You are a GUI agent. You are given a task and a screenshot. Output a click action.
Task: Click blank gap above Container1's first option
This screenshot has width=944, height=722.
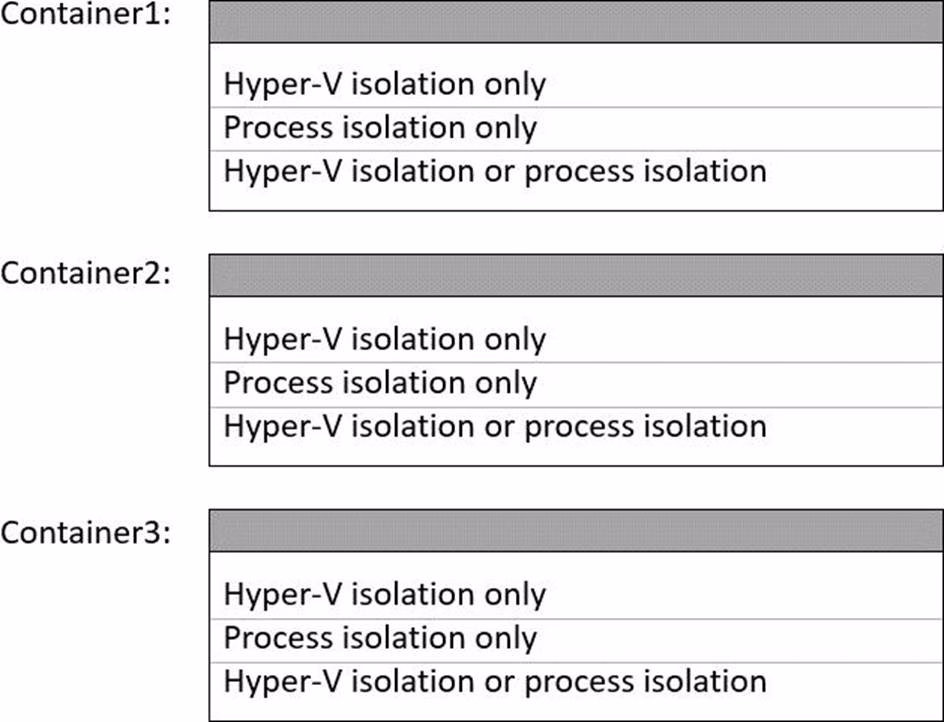point(575,53)
